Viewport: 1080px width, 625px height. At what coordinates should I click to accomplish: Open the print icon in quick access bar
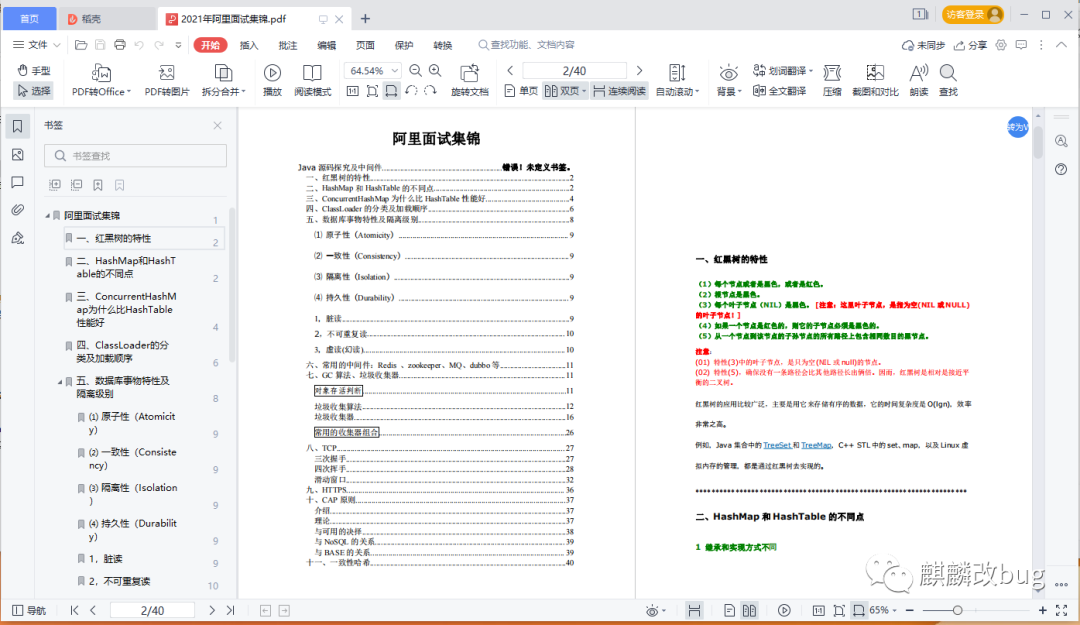click(x=120, y=45)
